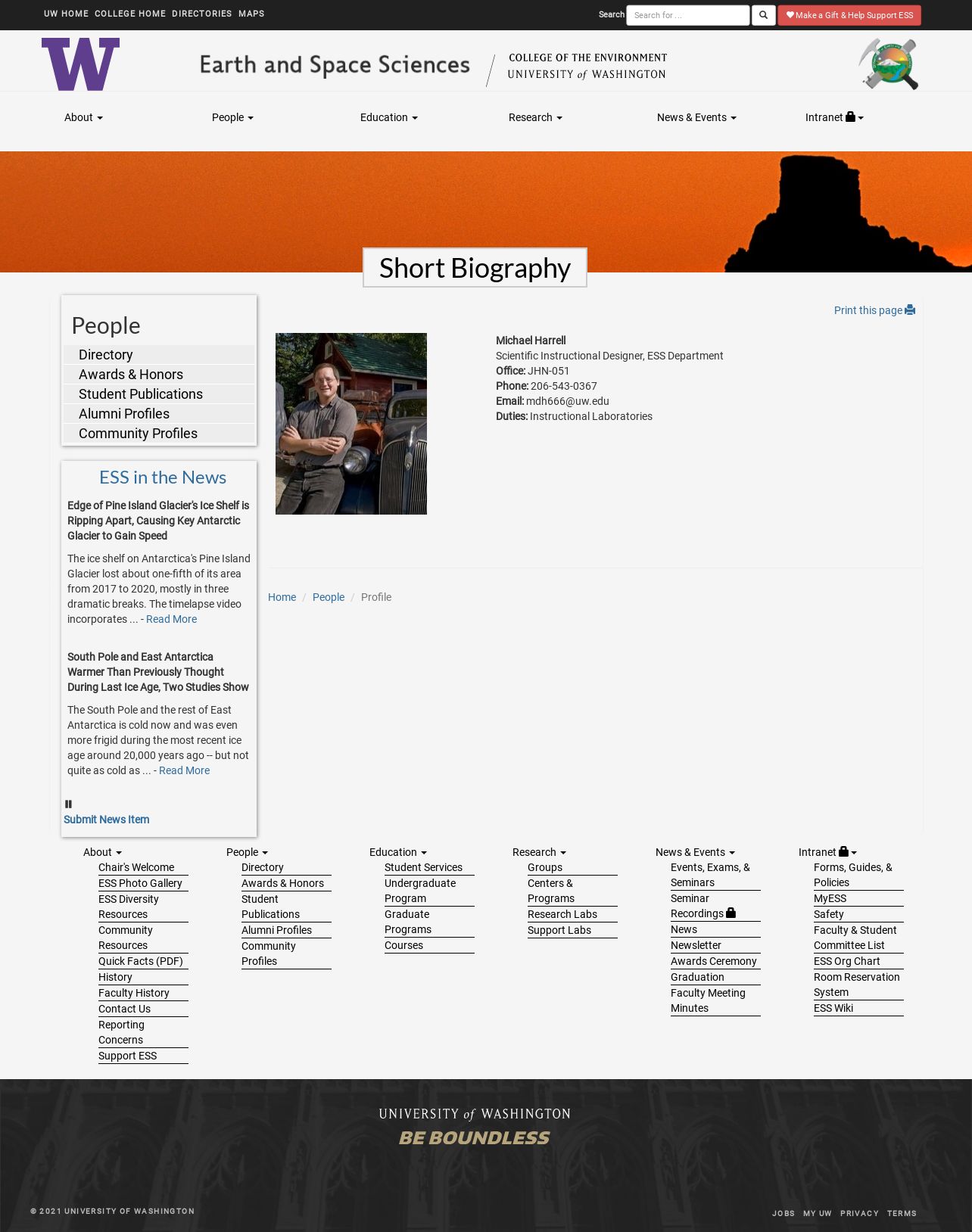Go to Home in the breadcrumb
The width and height of the screenshot is (972, 1232).
[282, 597]
